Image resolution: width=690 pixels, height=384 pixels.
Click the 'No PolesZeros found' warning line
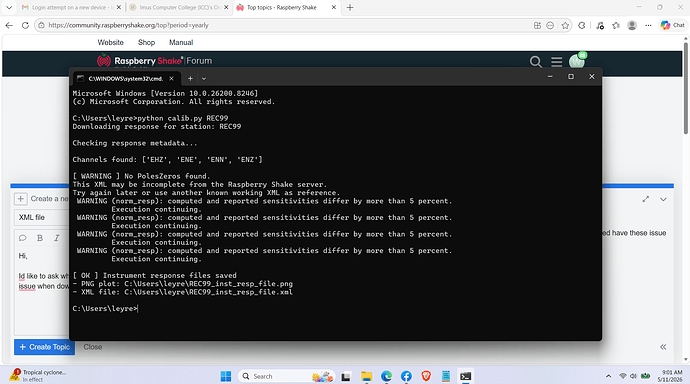141,176
